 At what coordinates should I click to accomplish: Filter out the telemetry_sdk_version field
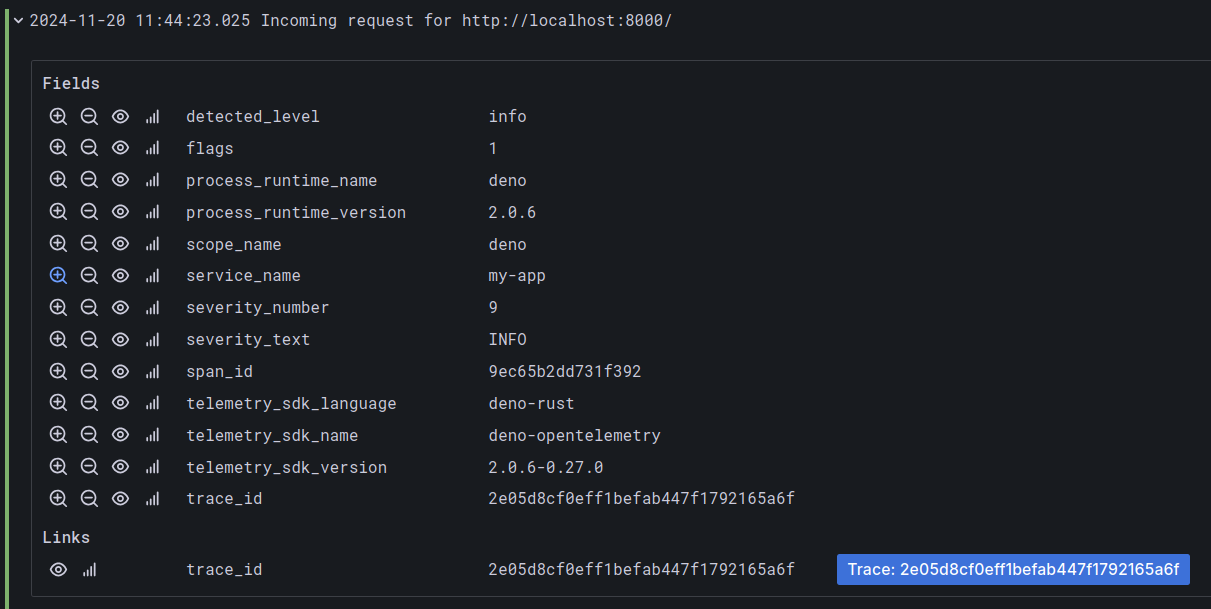pos(89,467)
